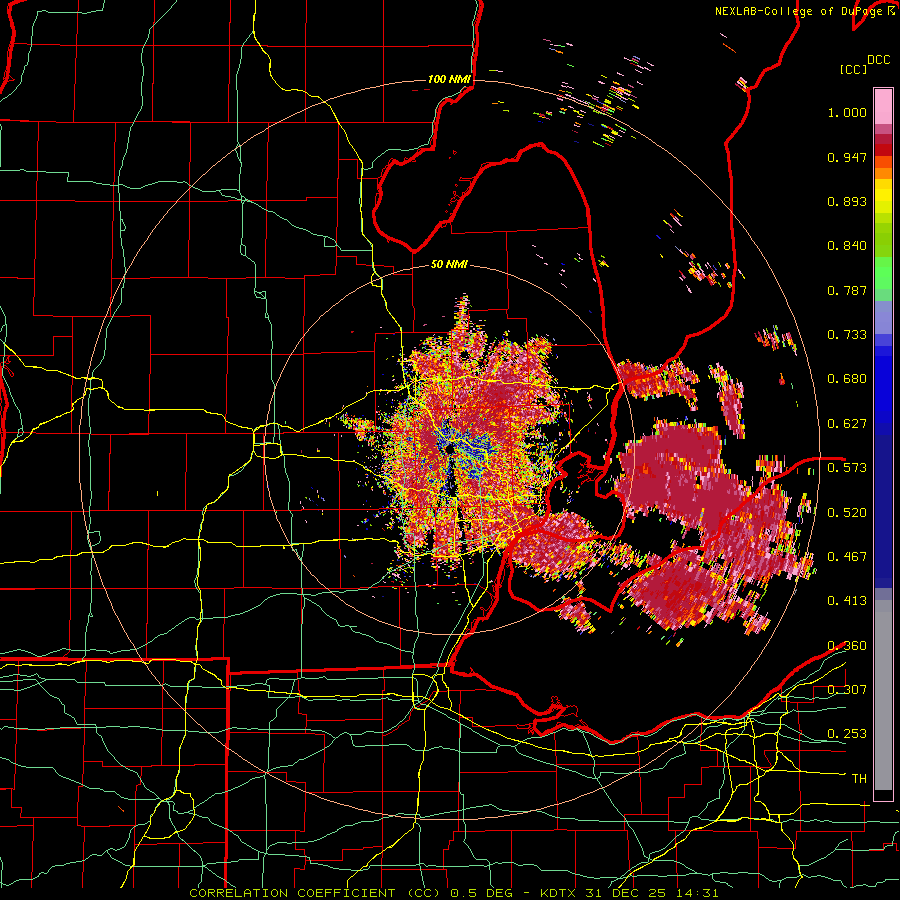Select the 0.733 scale value
900x900 pixels.
(x=847, y=335)
